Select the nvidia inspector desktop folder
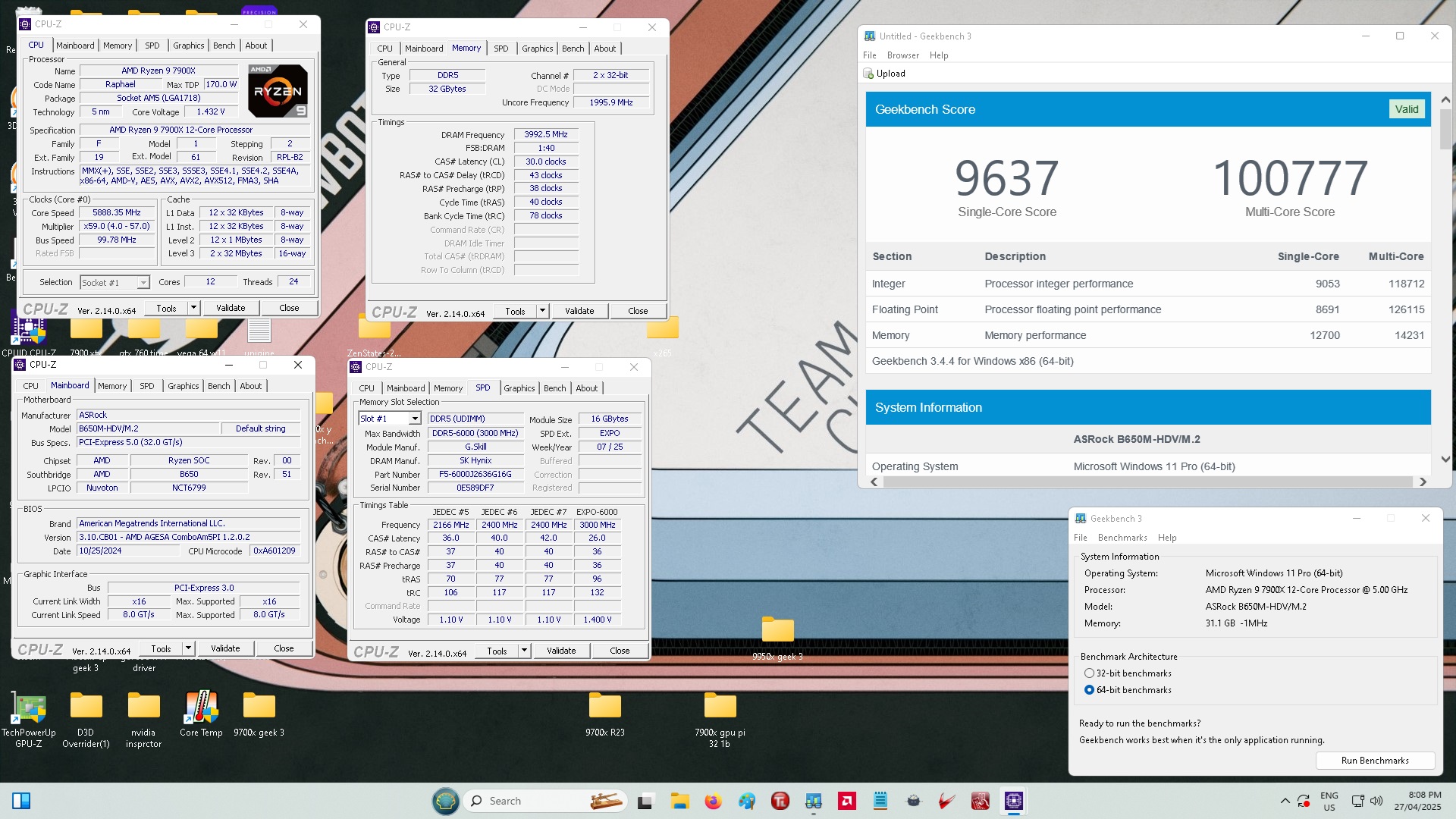 coord(143,720)
